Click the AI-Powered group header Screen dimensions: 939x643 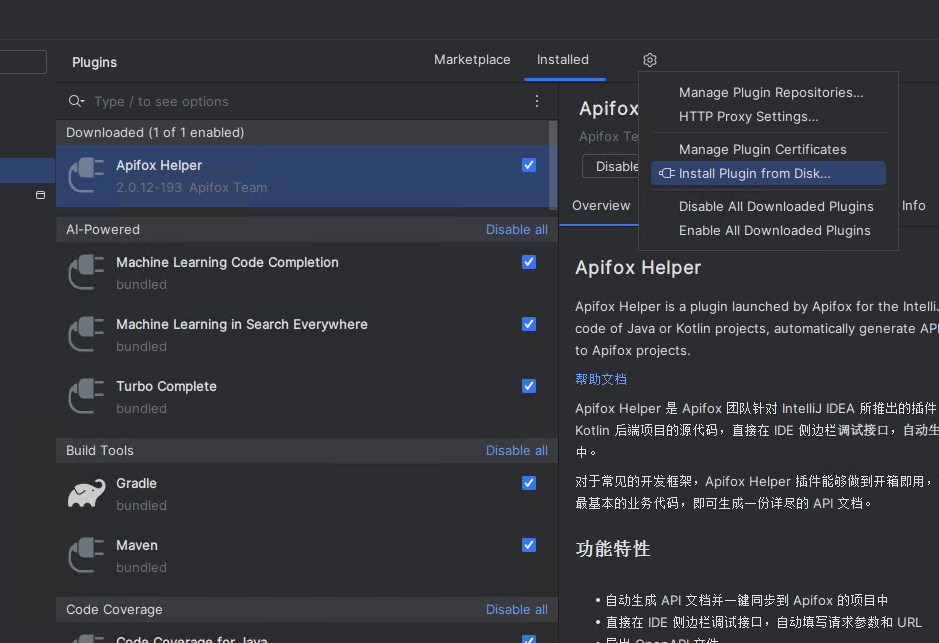pyautogui.click(x=307, y=230)
